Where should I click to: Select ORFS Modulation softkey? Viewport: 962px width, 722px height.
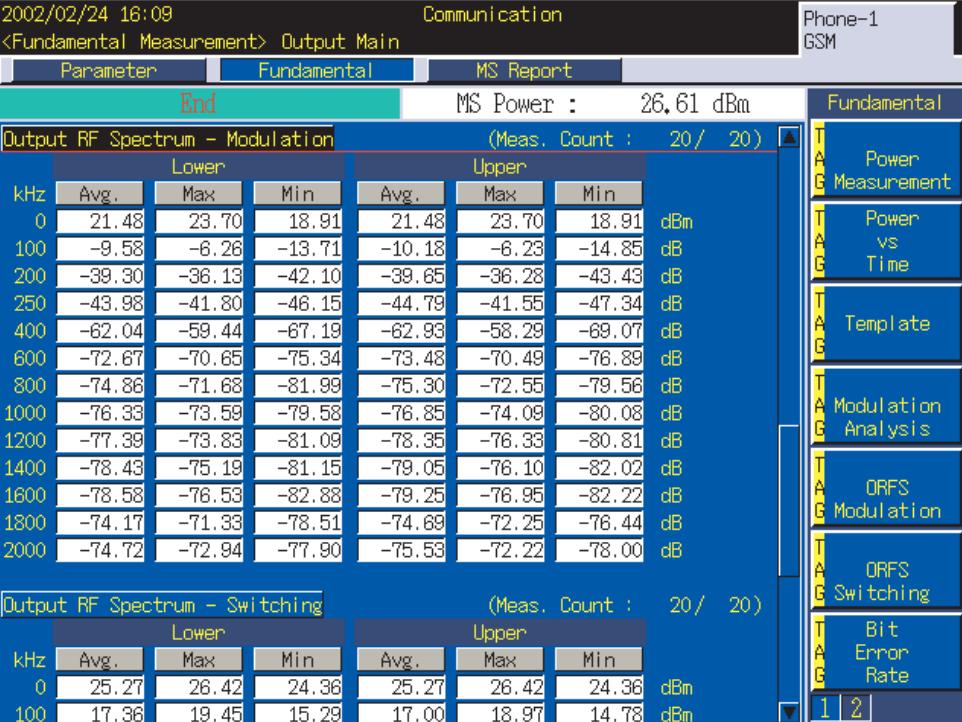[x=886, y=488]
